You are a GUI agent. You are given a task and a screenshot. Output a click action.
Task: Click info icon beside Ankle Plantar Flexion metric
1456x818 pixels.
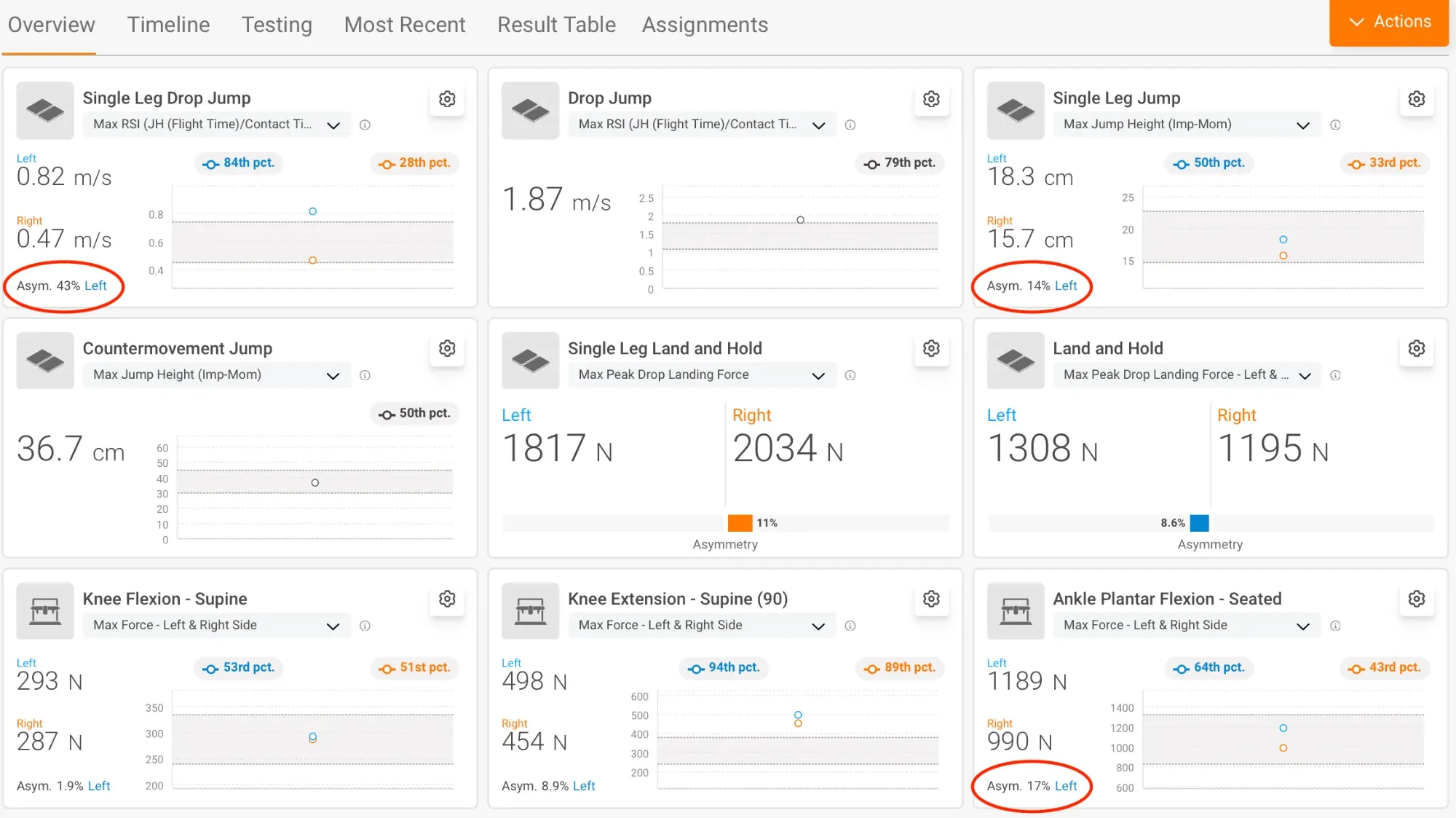pyautogui.click(x=1335, y=626)
